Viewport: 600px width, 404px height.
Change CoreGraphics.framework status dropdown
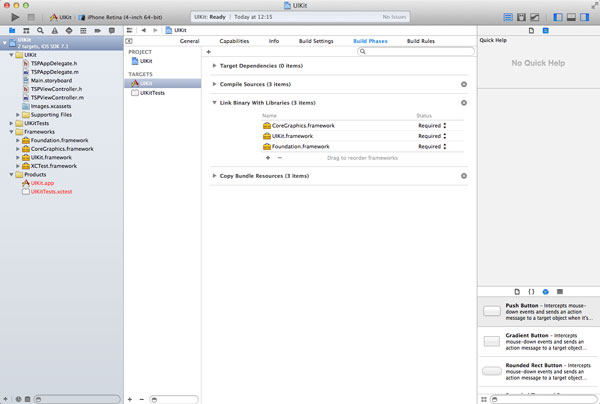click(432, 125)
